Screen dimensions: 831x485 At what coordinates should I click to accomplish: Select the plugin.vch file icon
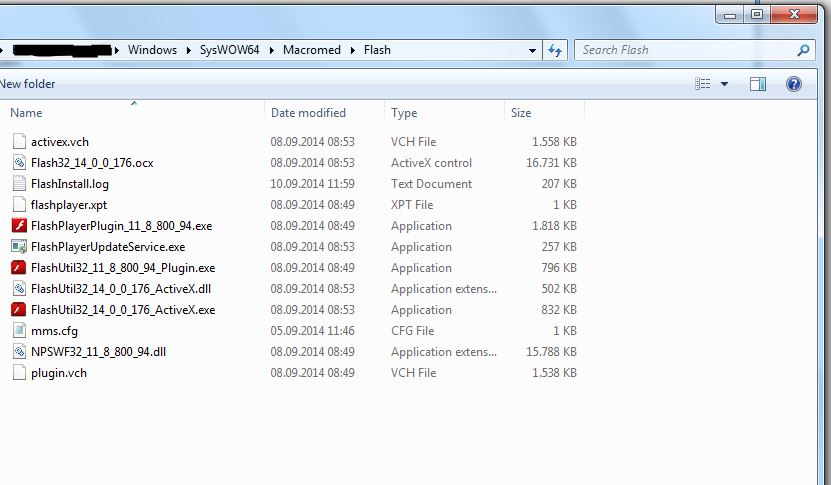[x=19, y=373]
